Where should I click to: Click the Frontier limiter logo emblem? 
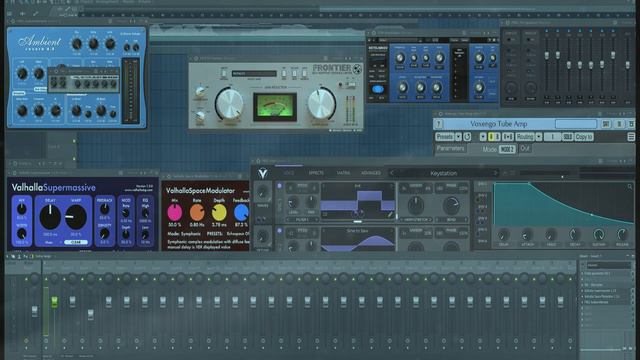[357, 69]
